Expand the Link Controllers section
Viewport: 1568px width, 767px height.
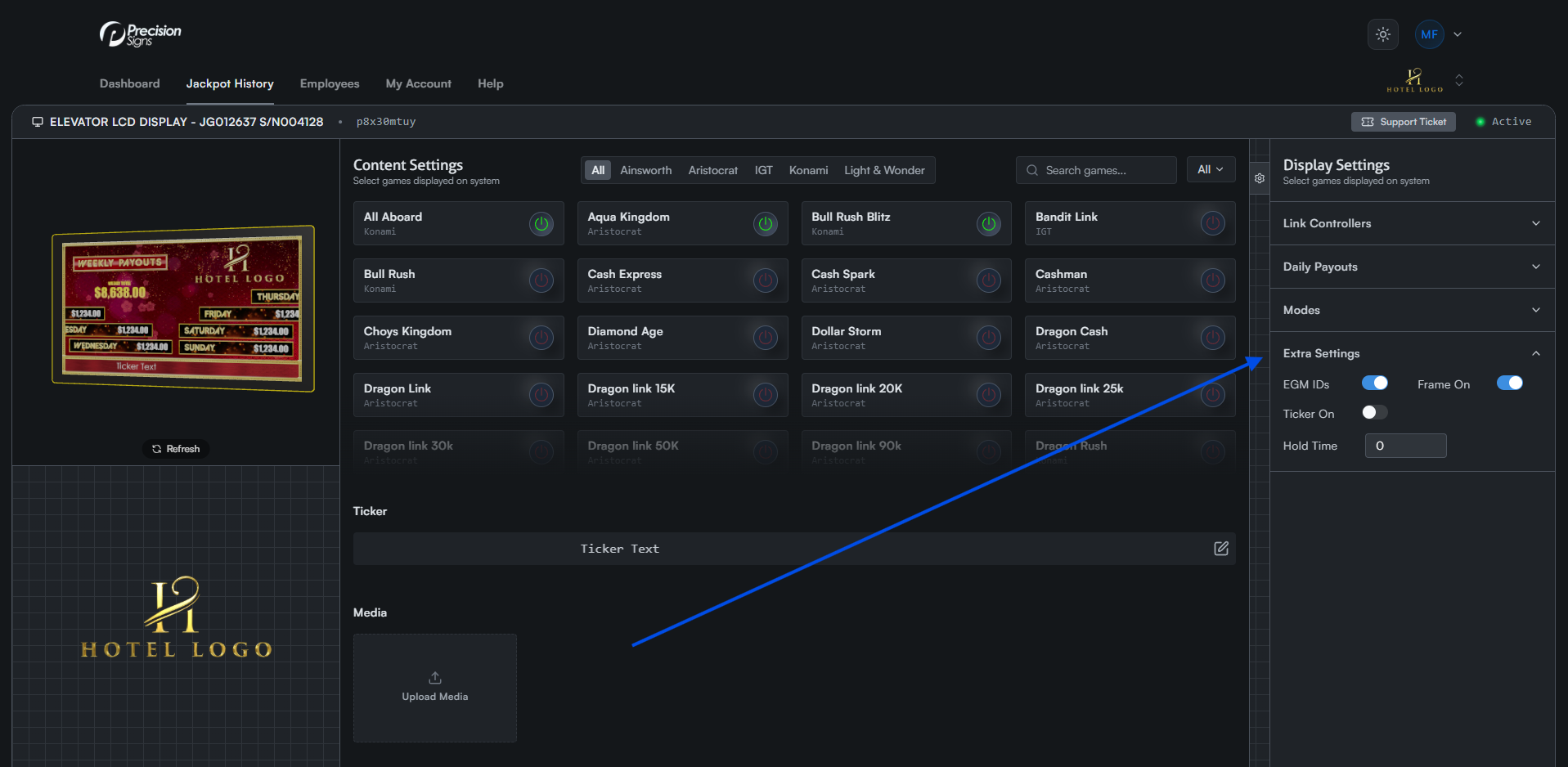pyautogui.click(x=1412, y=223)
